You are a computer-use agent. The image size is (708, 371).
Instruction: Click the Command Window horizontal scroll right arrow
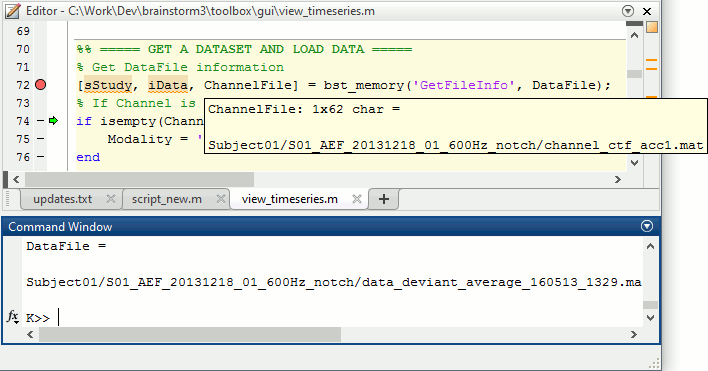click(633, 334)
